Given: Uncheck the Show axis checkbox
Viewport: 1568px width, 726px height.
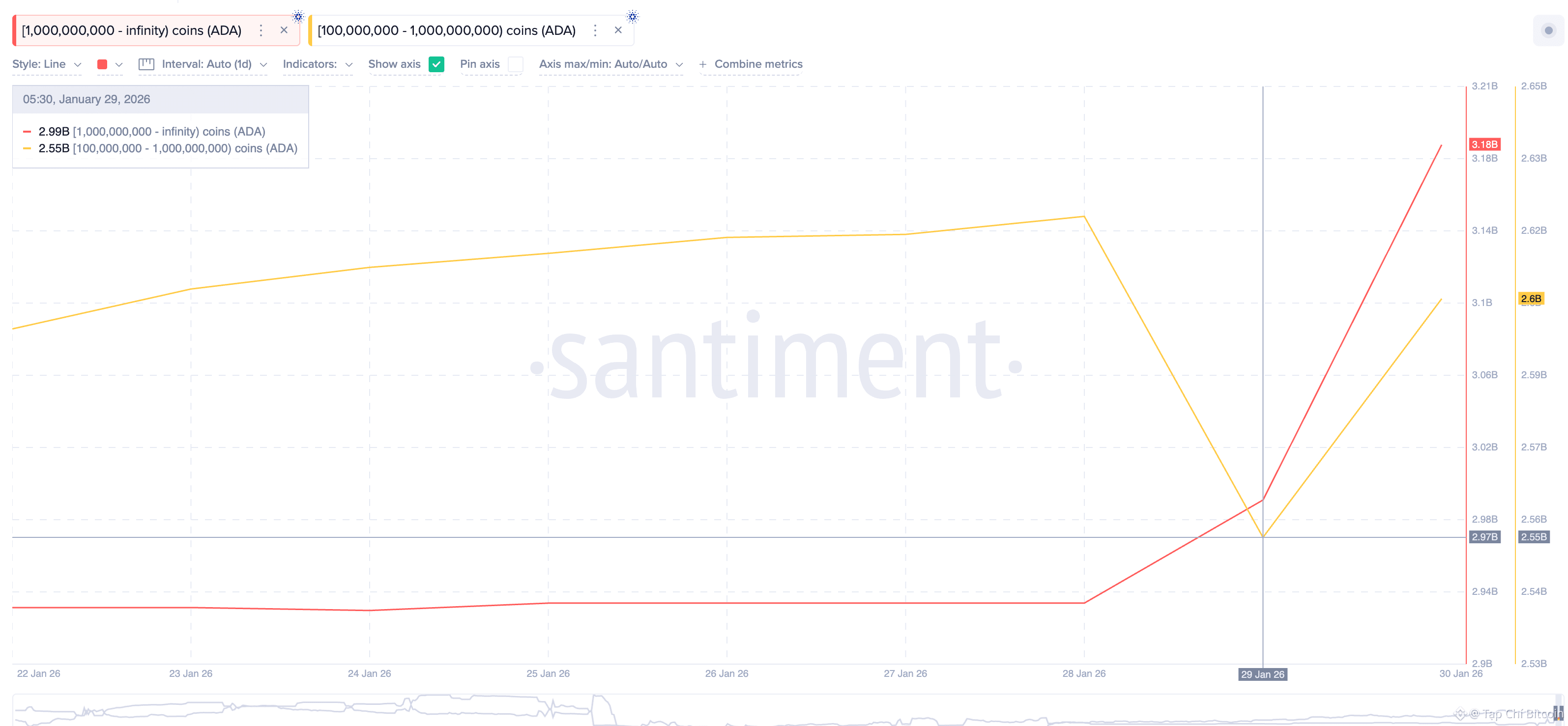Looking at the screenshot, I should (436, 64).
